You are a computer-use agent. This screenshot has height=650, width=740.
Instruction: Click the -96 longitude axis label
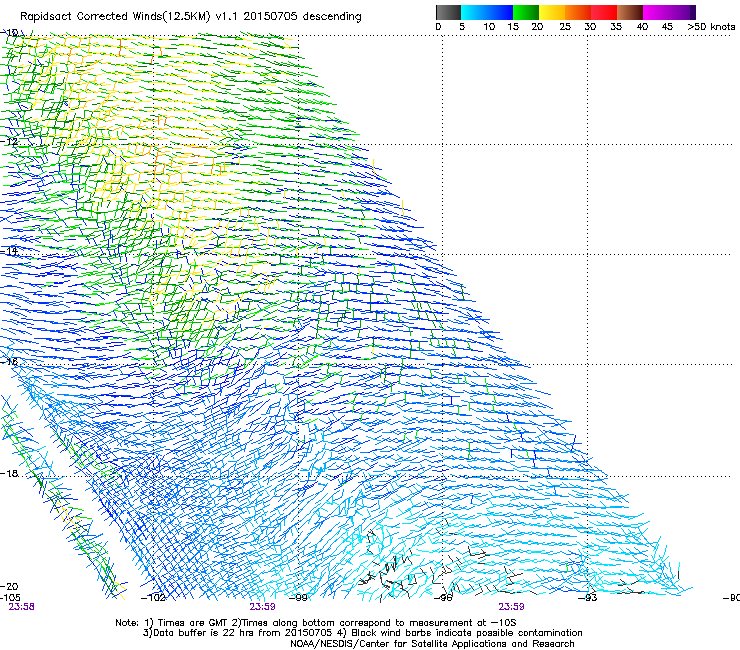pyautogui.click(x=443, y=597)
